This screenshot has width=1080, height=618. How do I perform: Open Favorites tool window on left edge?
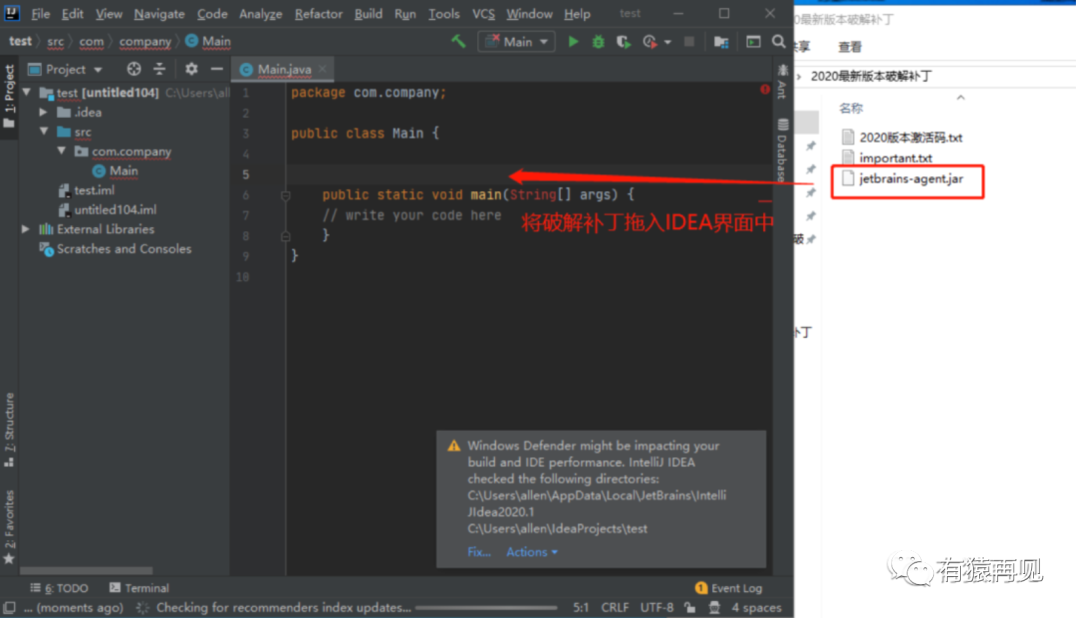click(x=9, y=527)
